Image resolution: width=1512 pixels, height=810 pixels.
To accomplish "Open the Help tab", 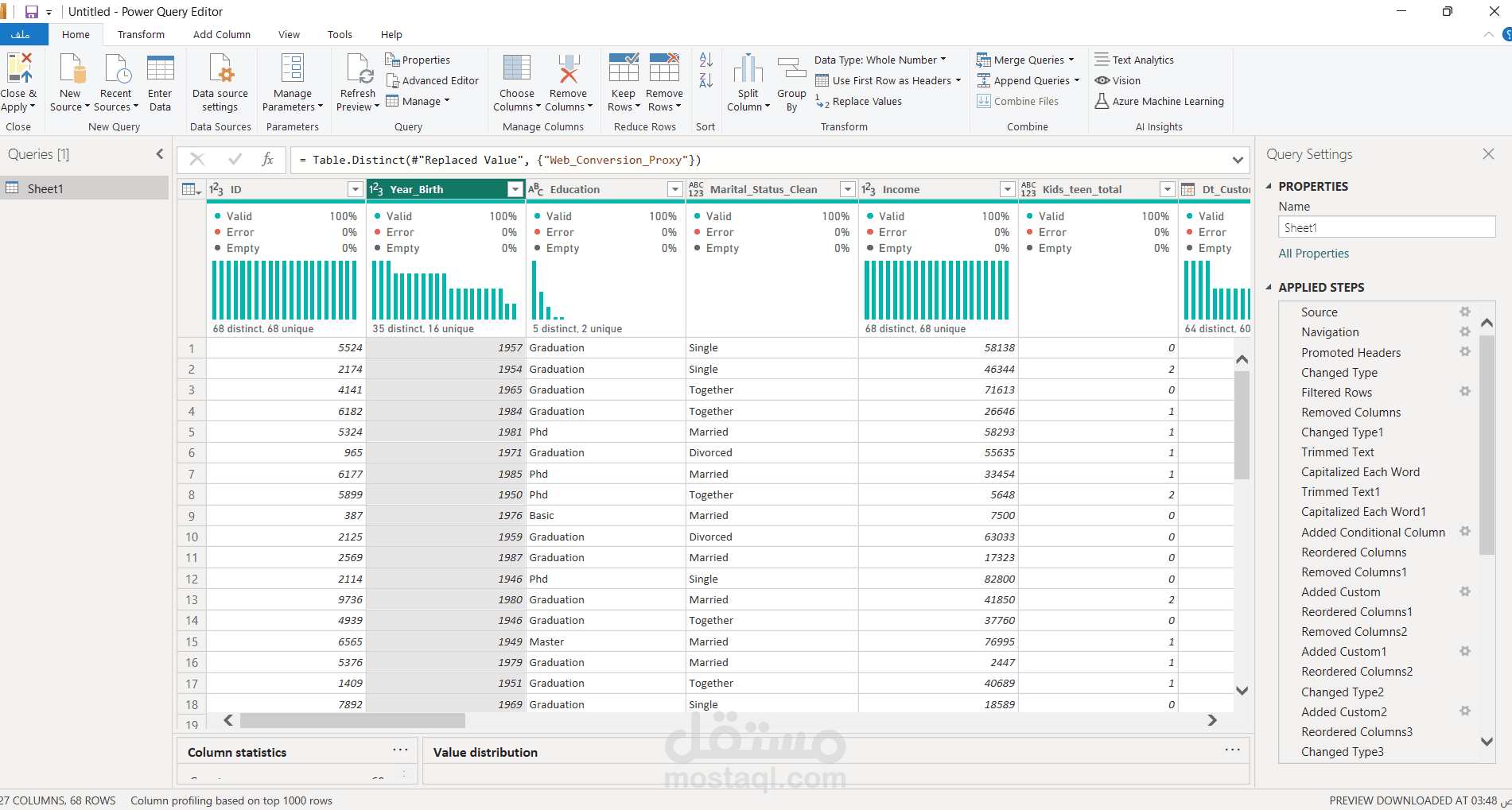I will click(x=391, y=34).
